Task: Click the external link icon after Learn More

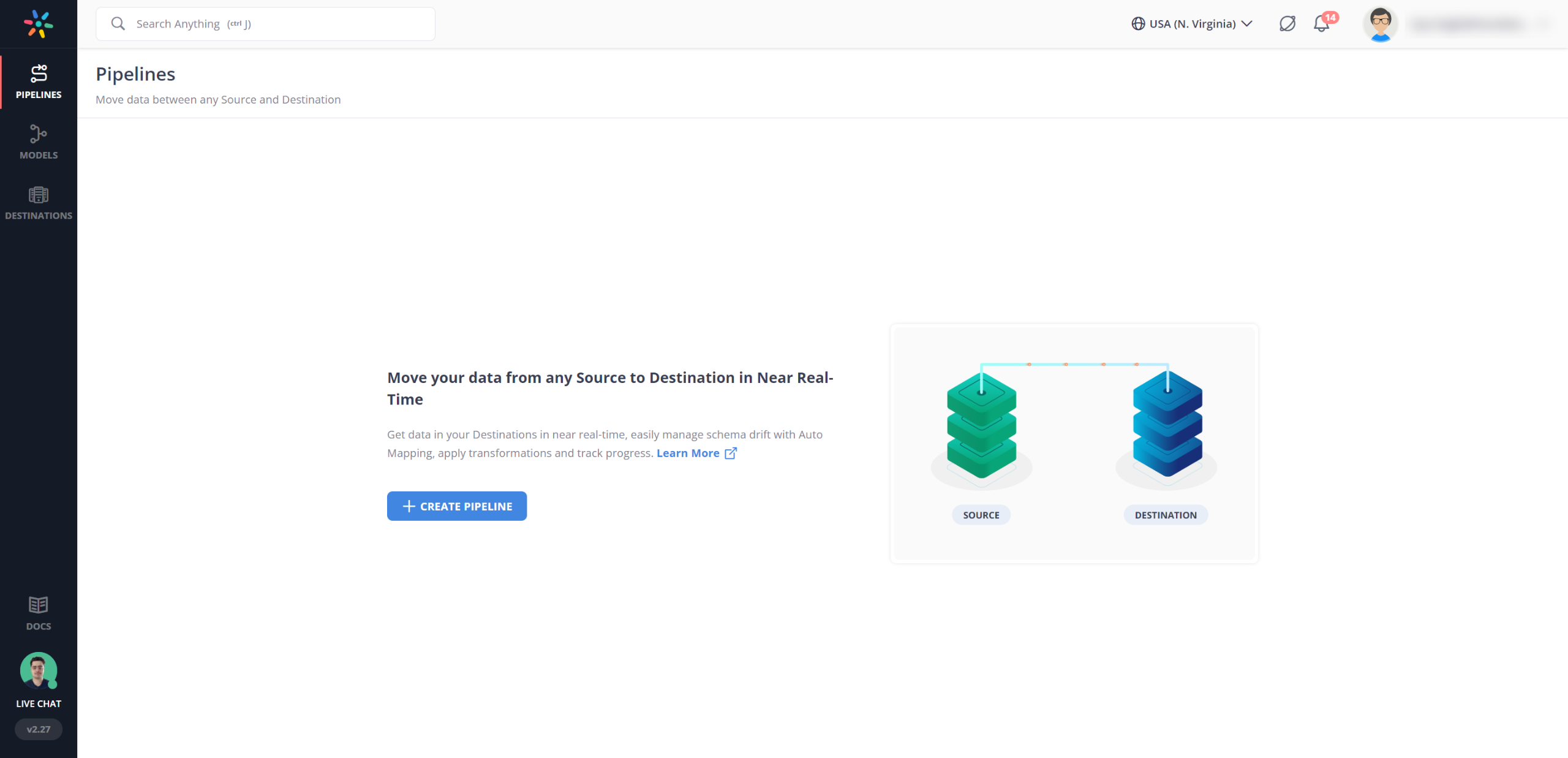Action: (730, 453)
